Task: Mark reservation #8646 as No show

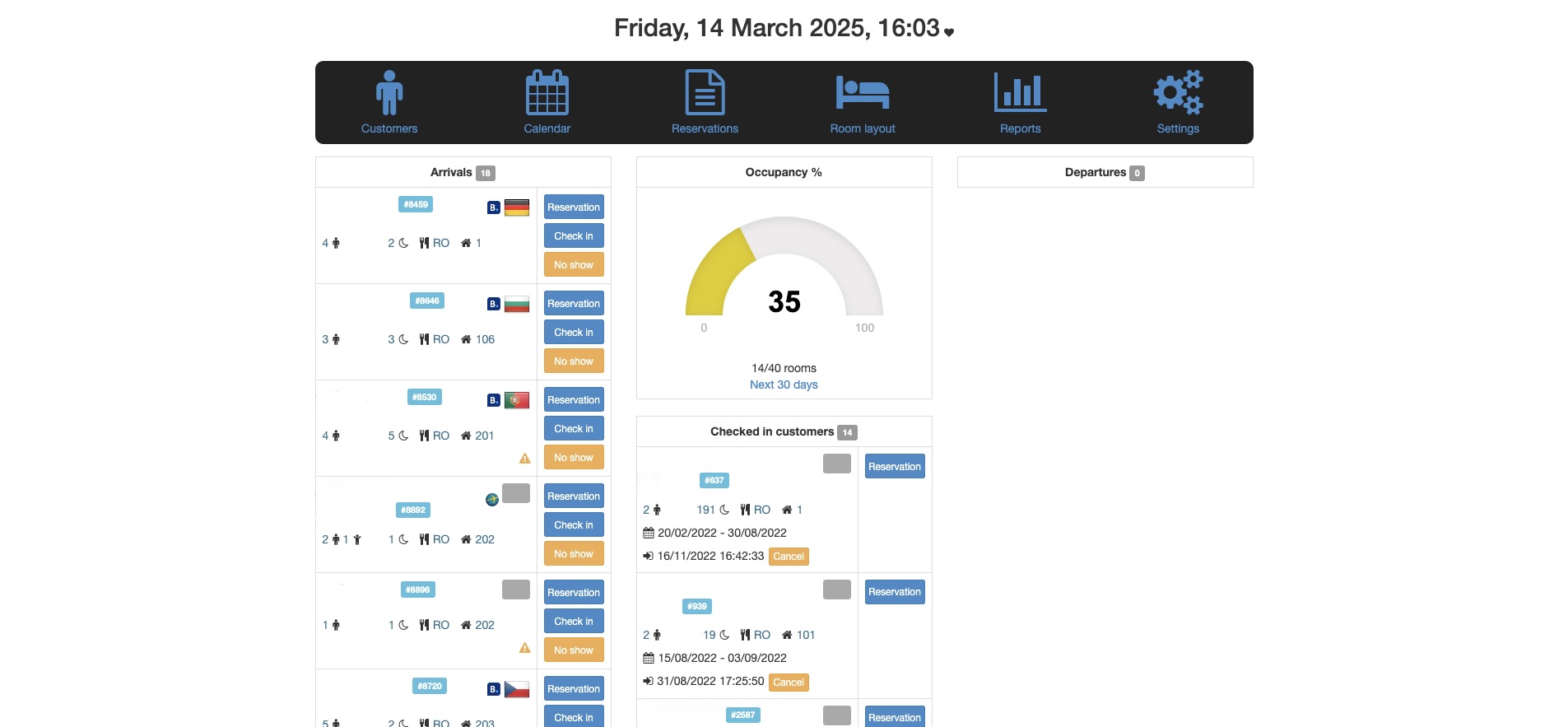Action: click(574, 361)
